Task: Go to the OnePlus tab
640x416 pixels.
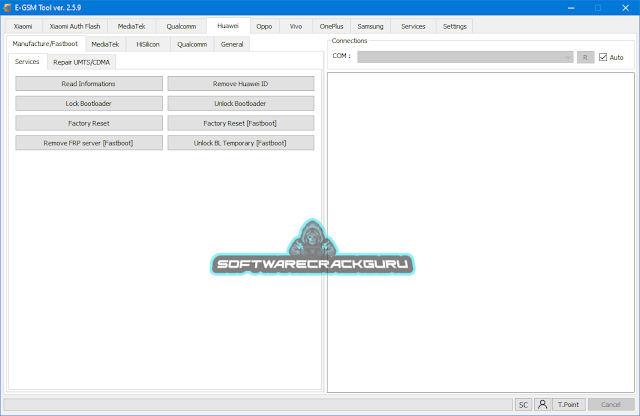Action: [331, 27]
